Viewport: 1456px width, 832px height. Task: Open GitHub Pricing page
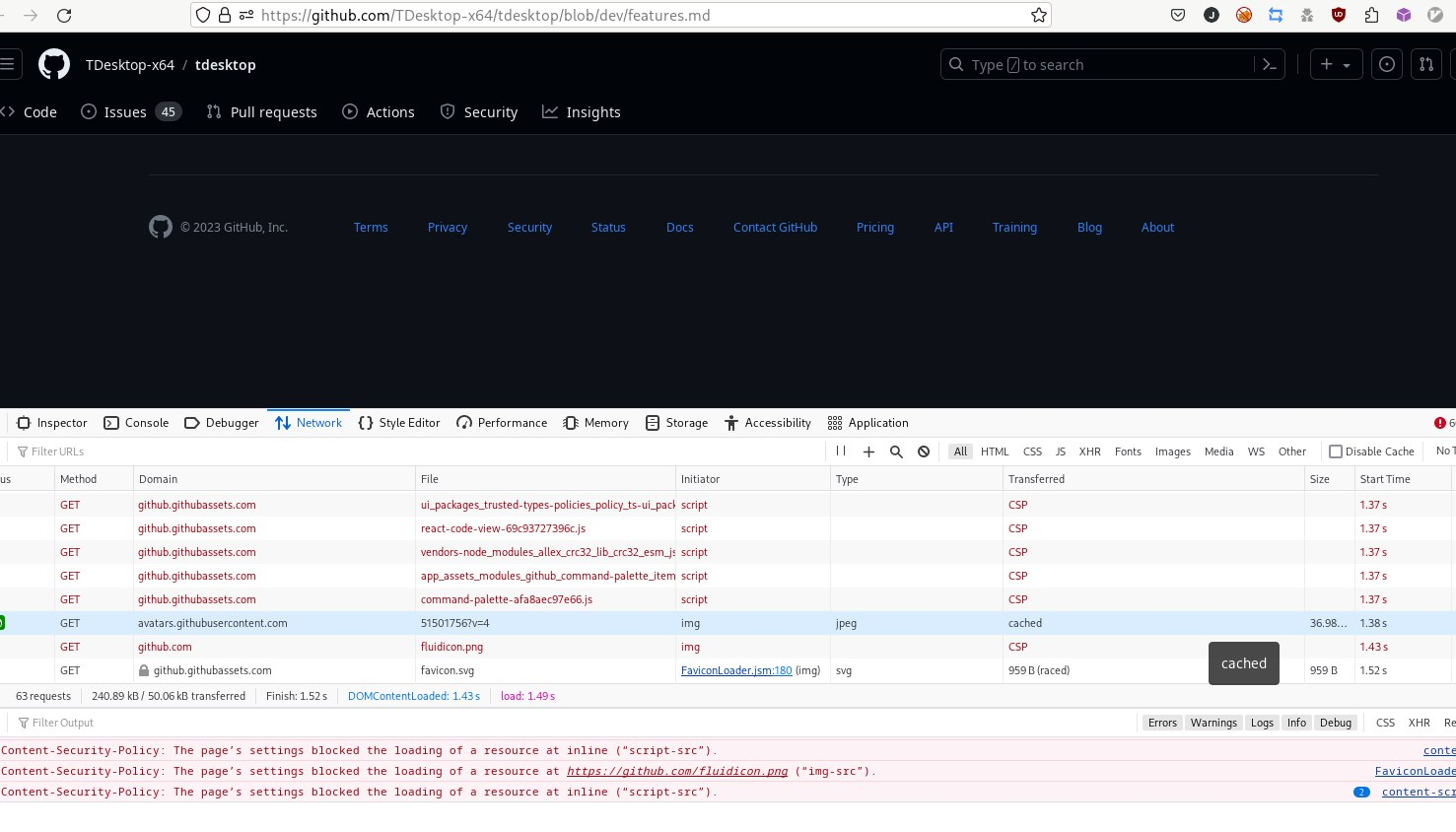874,227
